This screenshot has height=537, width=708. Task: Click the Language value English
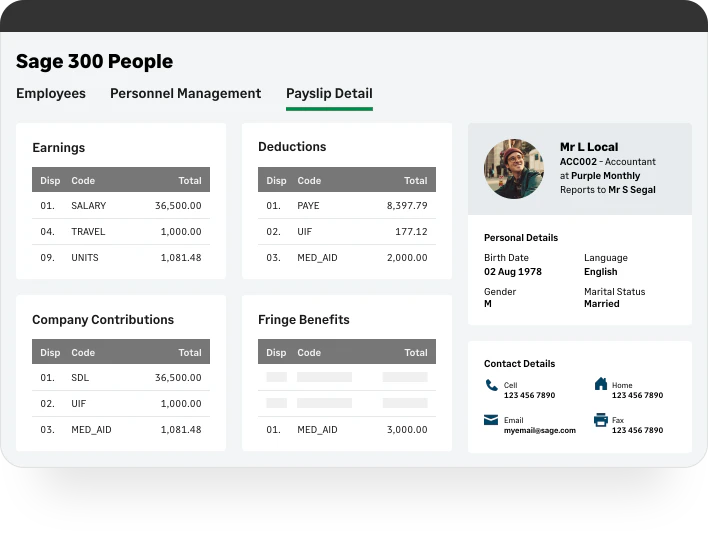tap(601, 272)
